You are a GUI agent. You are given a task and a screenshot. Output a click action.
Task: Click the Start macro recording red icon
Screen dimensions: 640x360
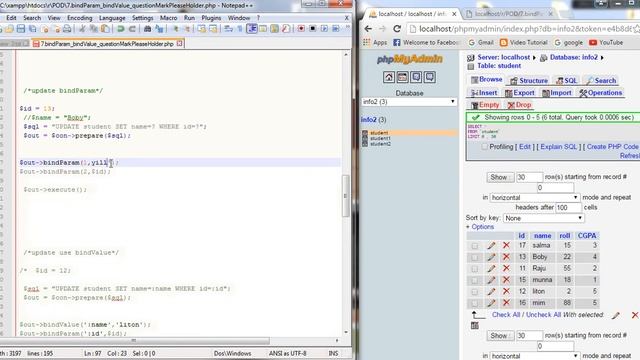(301, 29)
